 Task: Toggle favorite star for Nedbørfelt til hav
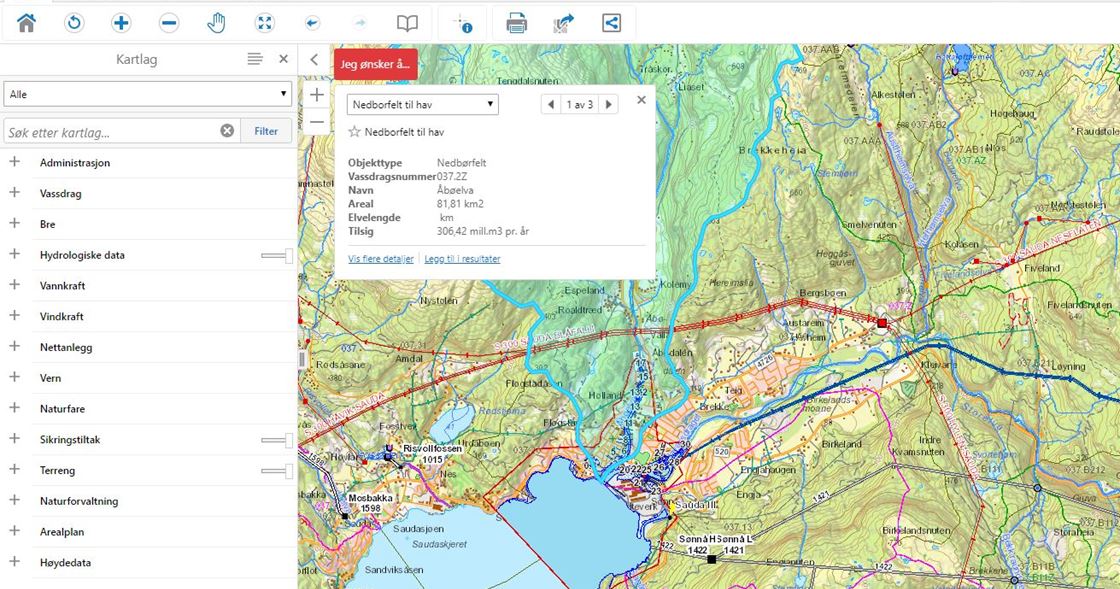click(x=354, y=131)
